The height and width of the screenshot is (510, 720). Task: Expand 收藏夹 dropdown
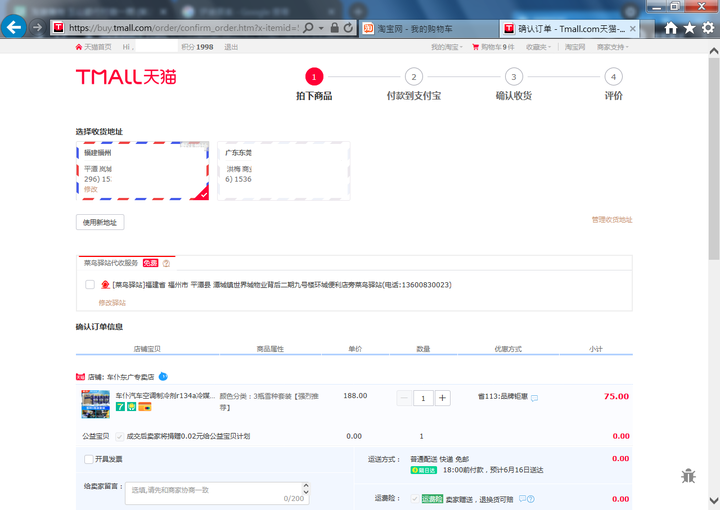click(538, 47)
